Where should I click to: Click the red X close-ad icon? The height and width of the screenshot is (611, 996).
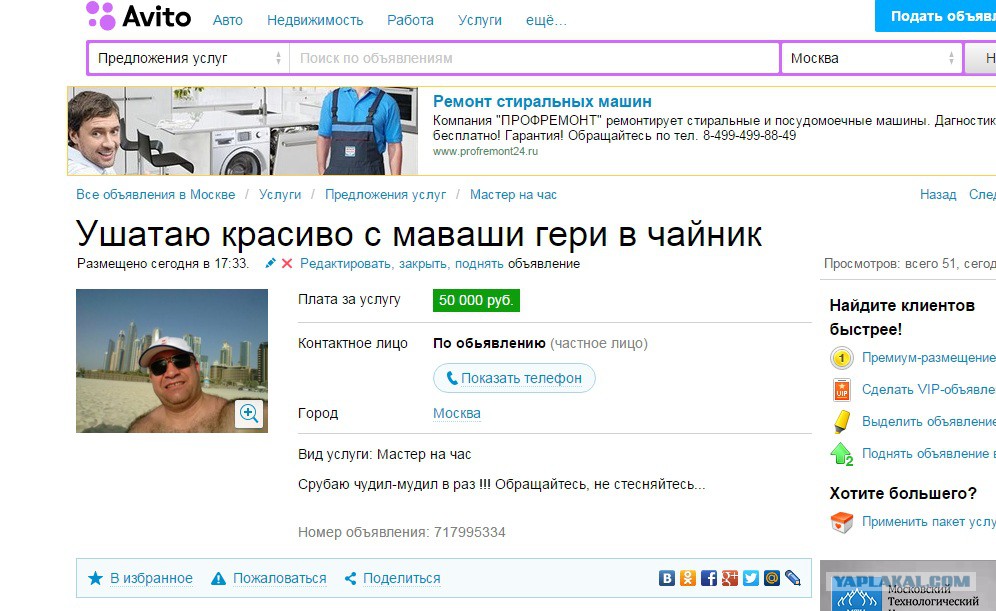[x=287, y=264]
